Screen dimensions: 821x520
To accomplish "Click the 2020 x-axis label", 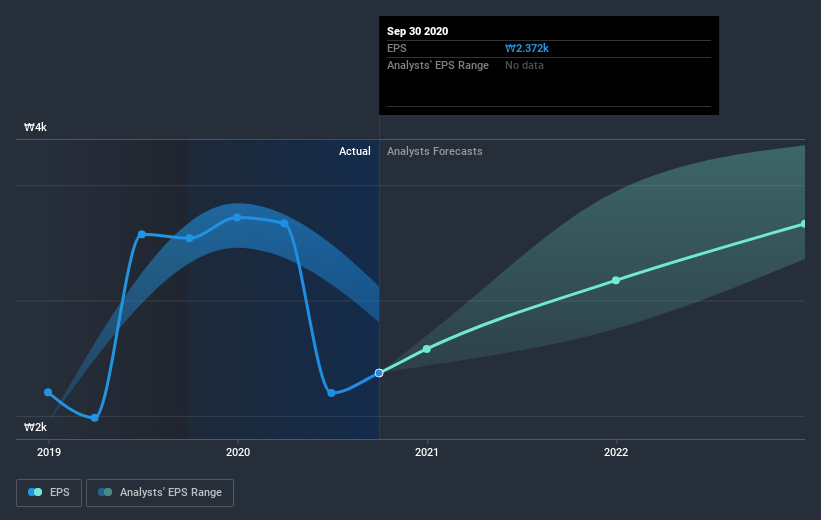I will 238,452.
